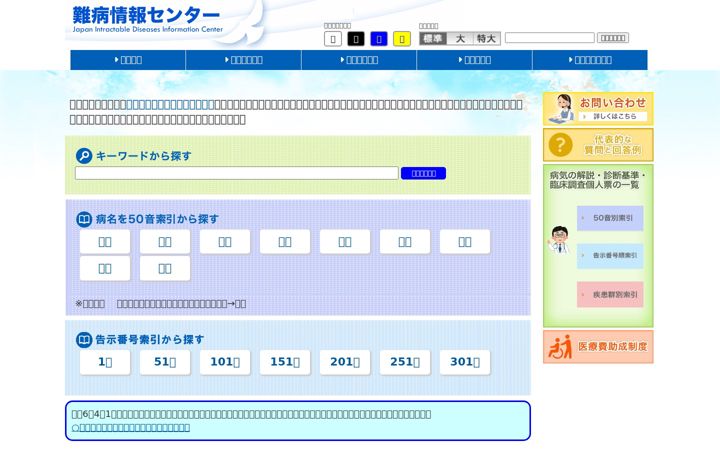Click the blue keyword search button

423,173
